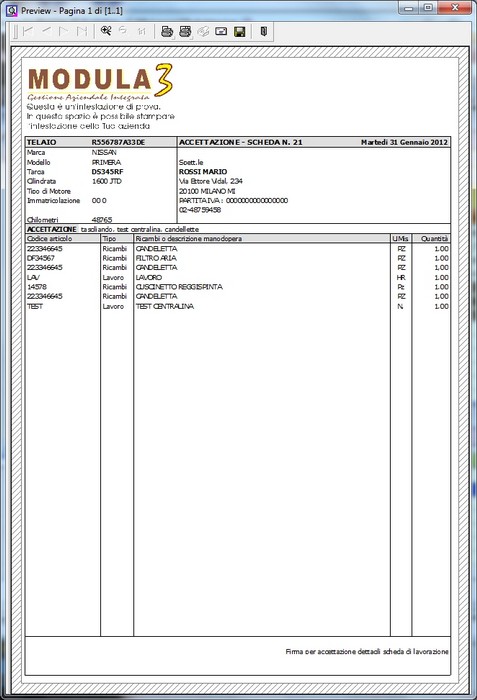Viewport: 477px width, 700px height.
Task: Go to first page navigation arrow
Action: (28, 31)
